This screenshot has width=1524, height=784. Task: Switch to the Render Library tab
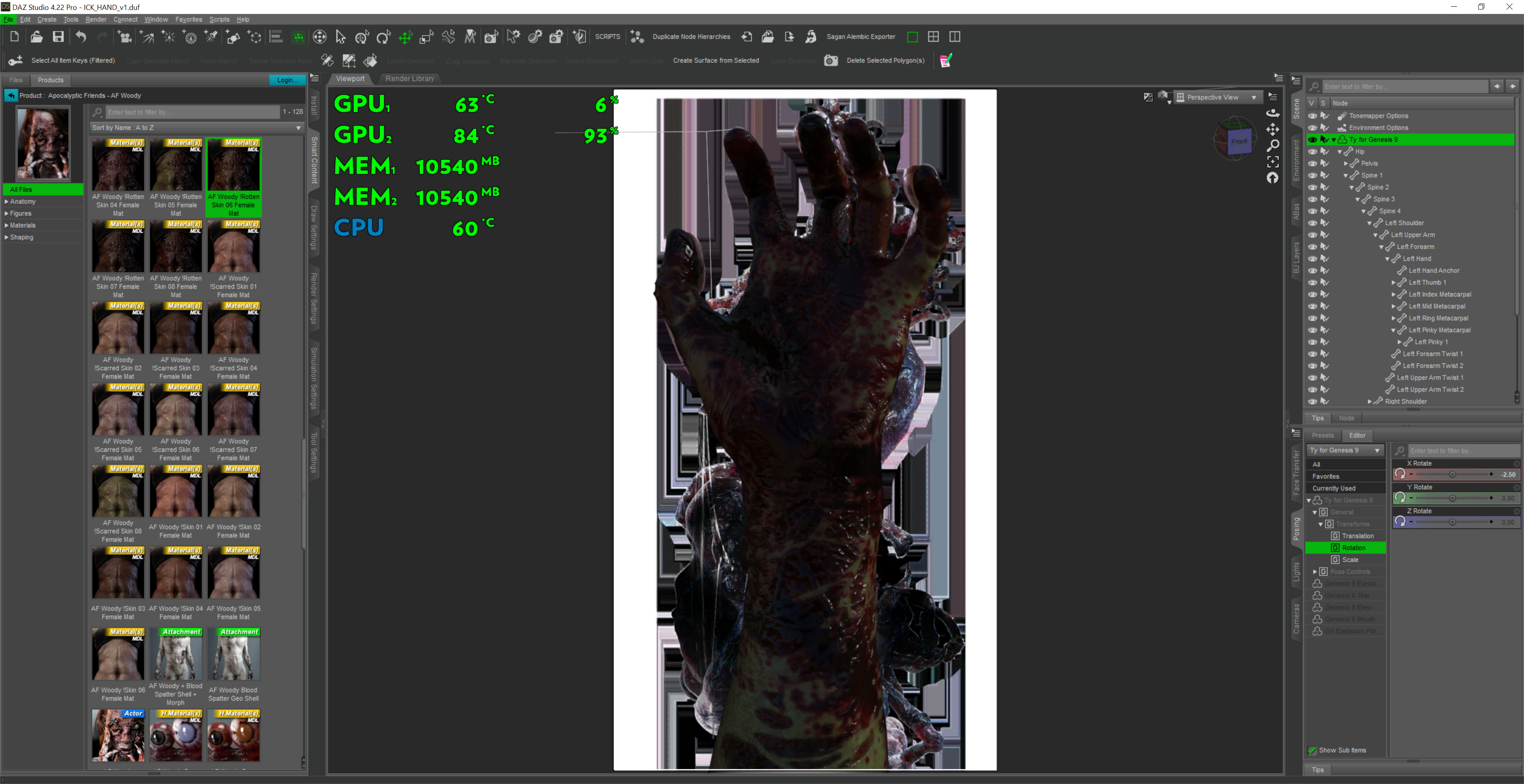[x=410, y=79]
